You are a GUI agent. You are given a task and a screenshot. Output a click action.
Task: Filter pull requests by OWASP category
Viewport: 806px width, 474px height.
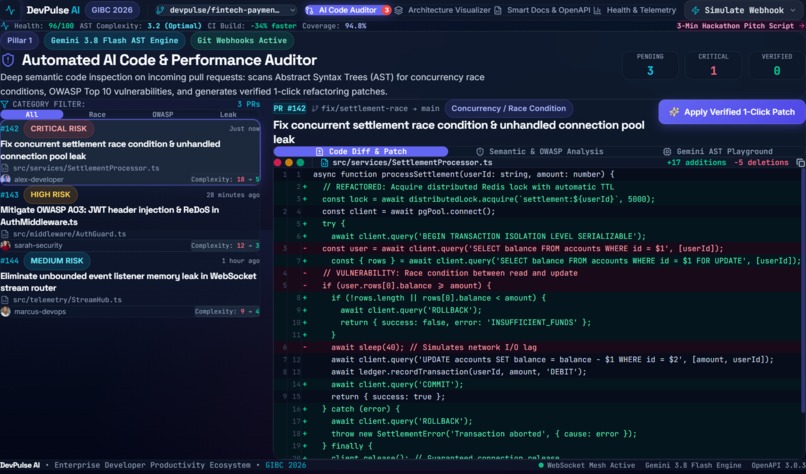pos(162,115)
